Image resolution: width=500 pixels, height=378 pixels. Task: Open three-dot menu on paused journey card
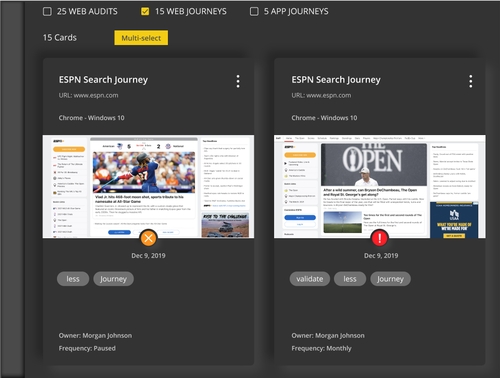(x=238, y=81)
